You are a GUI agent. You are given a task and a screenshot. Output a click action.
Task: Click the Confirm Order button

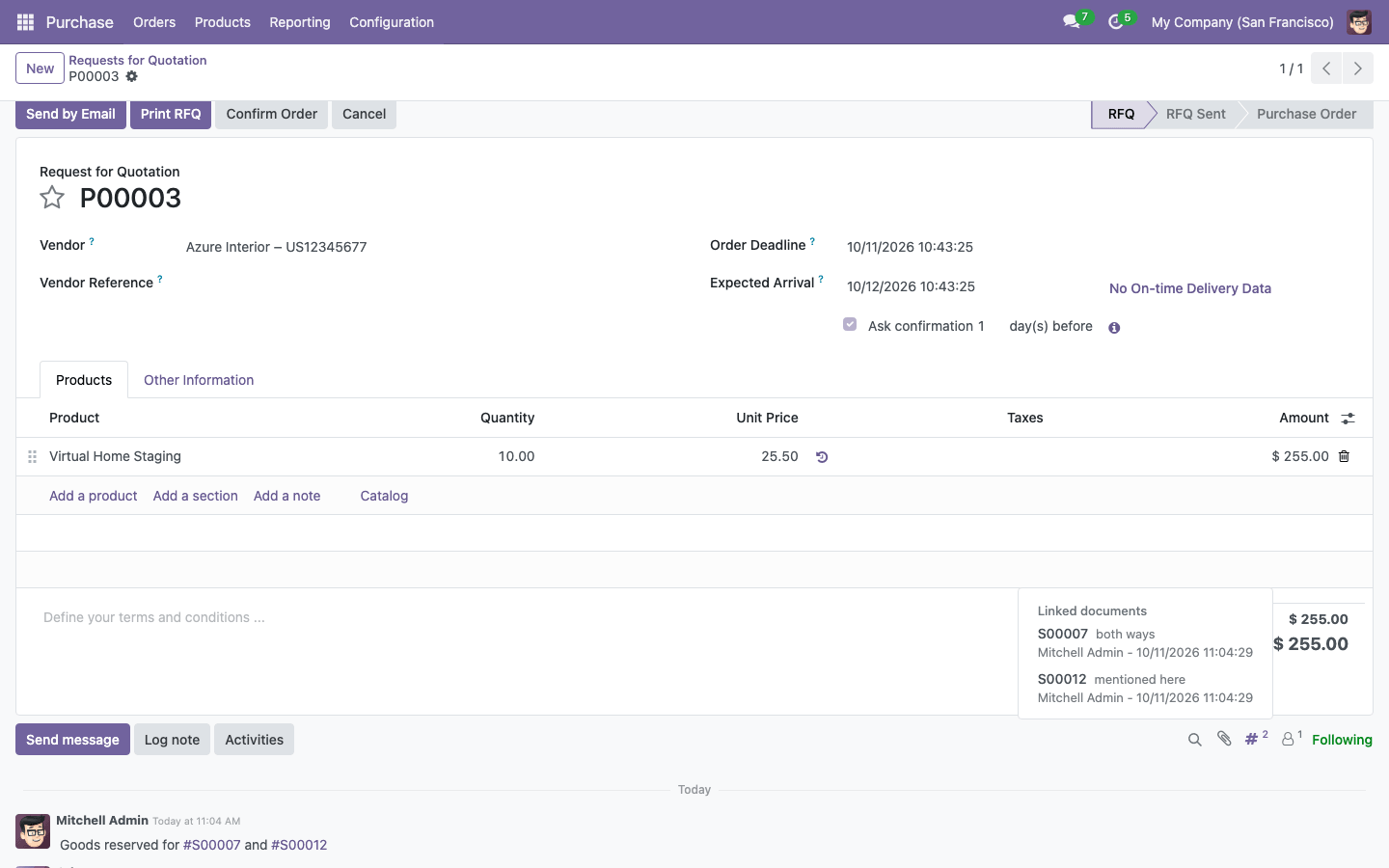tap(272, 114)
